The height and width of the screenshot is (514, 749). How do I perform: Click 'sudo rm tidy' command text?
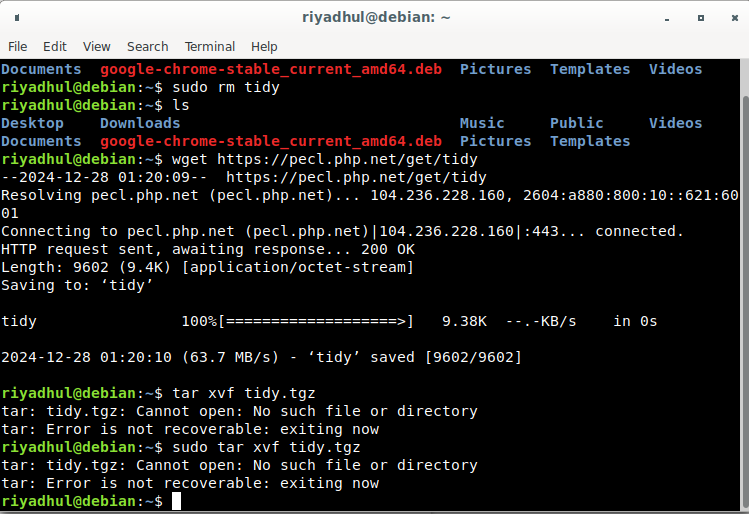click(226, 87)
